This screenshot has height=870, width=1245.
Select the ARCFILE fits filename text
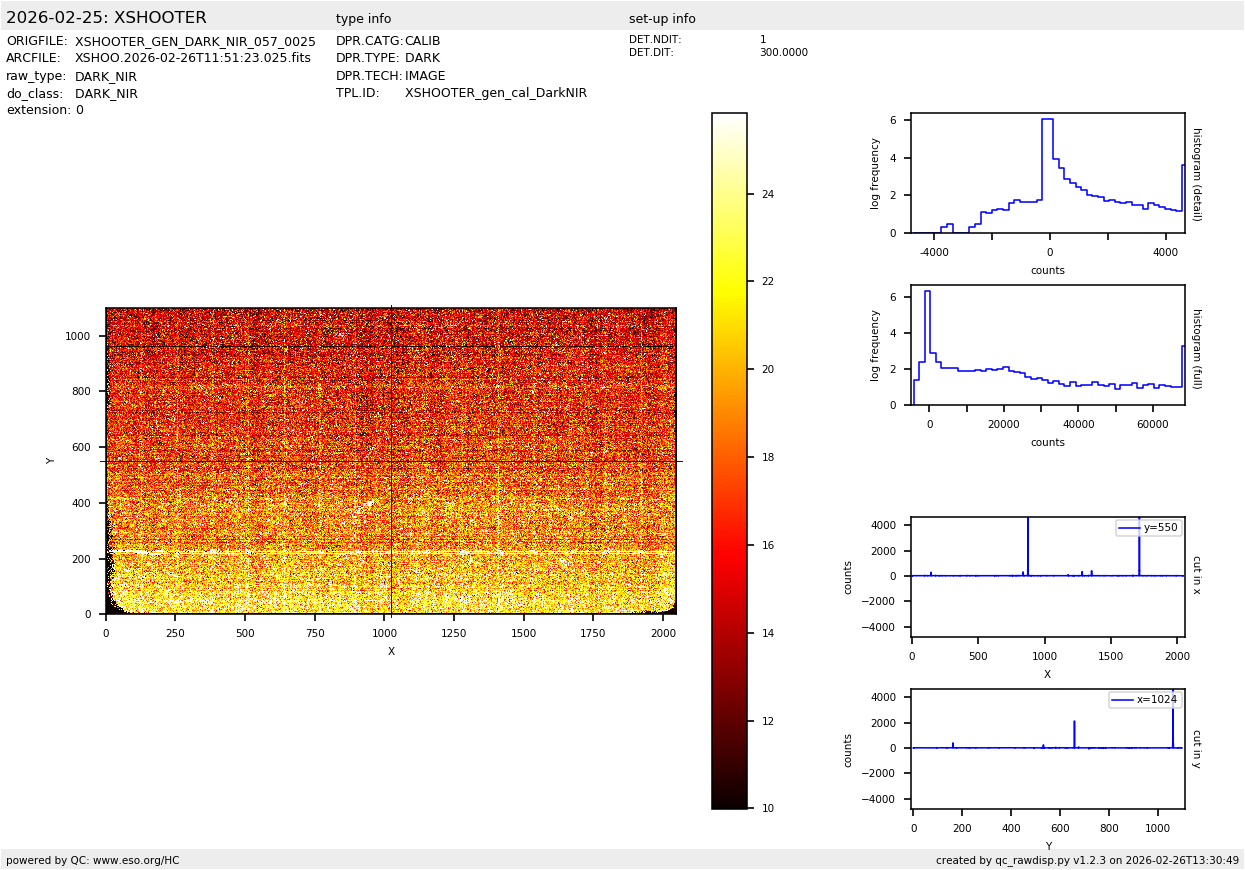tap(193, 59)
